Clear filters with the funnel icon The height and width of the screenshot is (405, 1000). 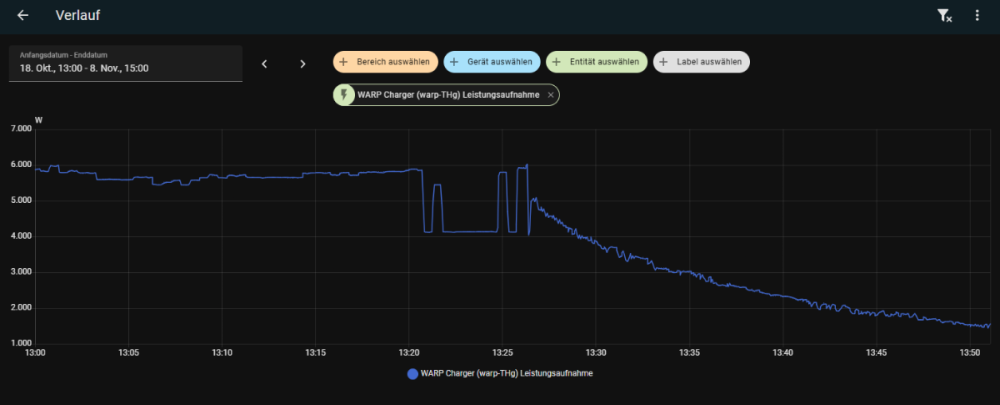(943, 16)
